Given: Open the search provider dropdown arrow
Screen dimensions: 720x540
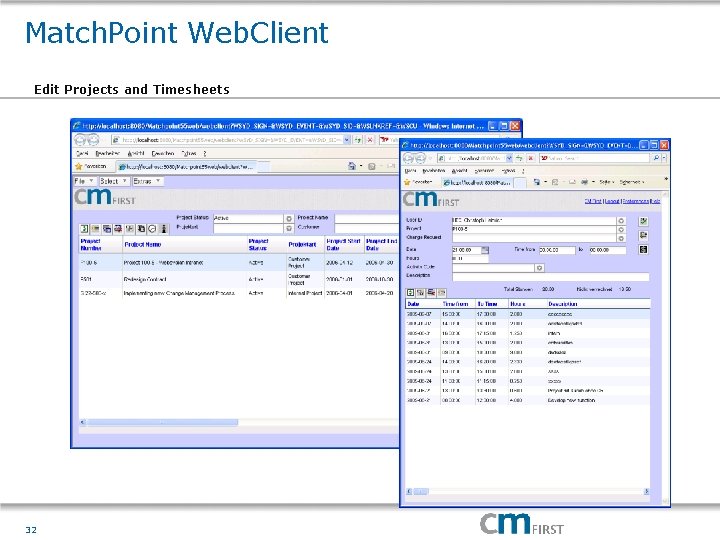Looking at the screenshot, I should click(664, 158).
